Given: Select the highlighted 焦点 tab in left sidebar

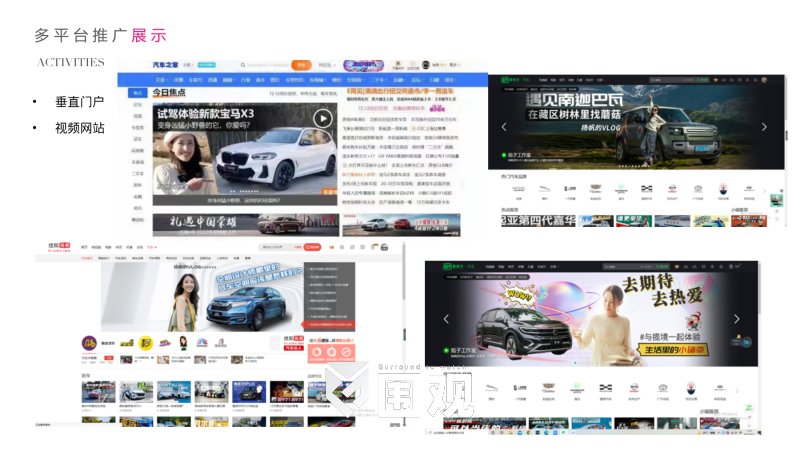Looking at the screenshot, I should [137, 92].
